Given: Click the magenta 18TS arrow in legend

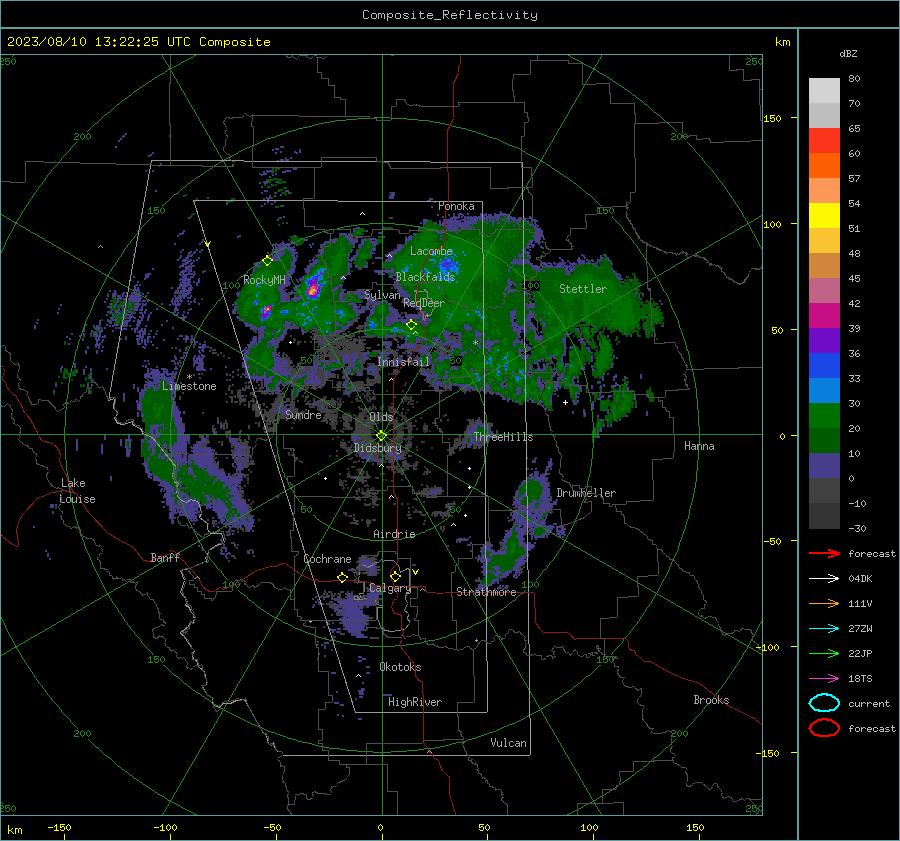Looking at the screenshot, I should [x=824, y=679].
